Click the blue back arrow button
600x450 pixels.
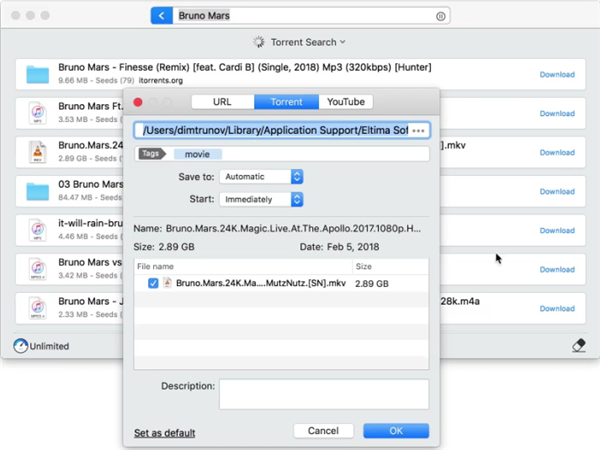click(161, 16)
